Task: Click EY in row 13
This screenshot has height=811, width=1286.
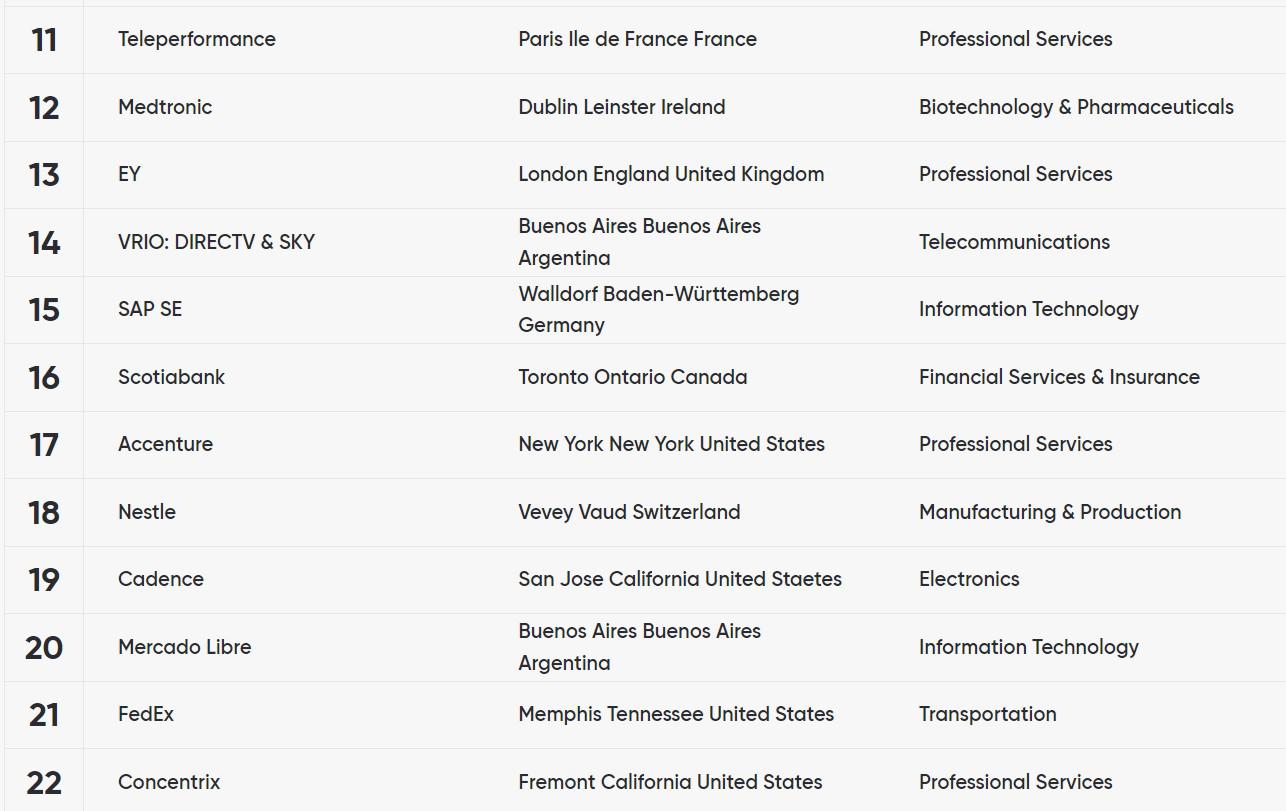Action: 129,174
